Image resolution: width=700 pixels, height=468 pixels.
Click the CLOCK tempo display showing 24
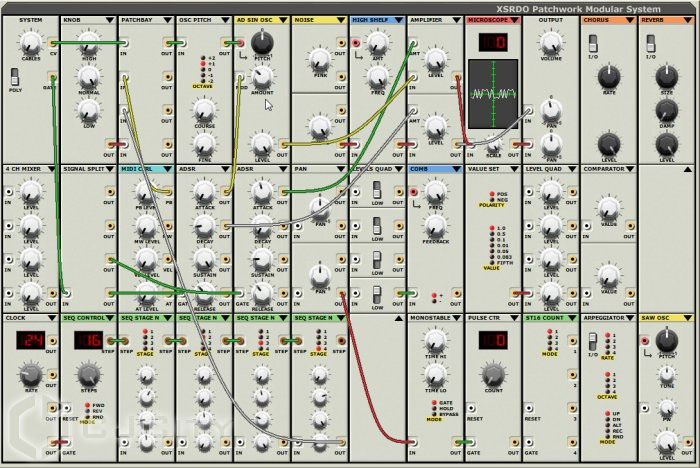(31, 341)
